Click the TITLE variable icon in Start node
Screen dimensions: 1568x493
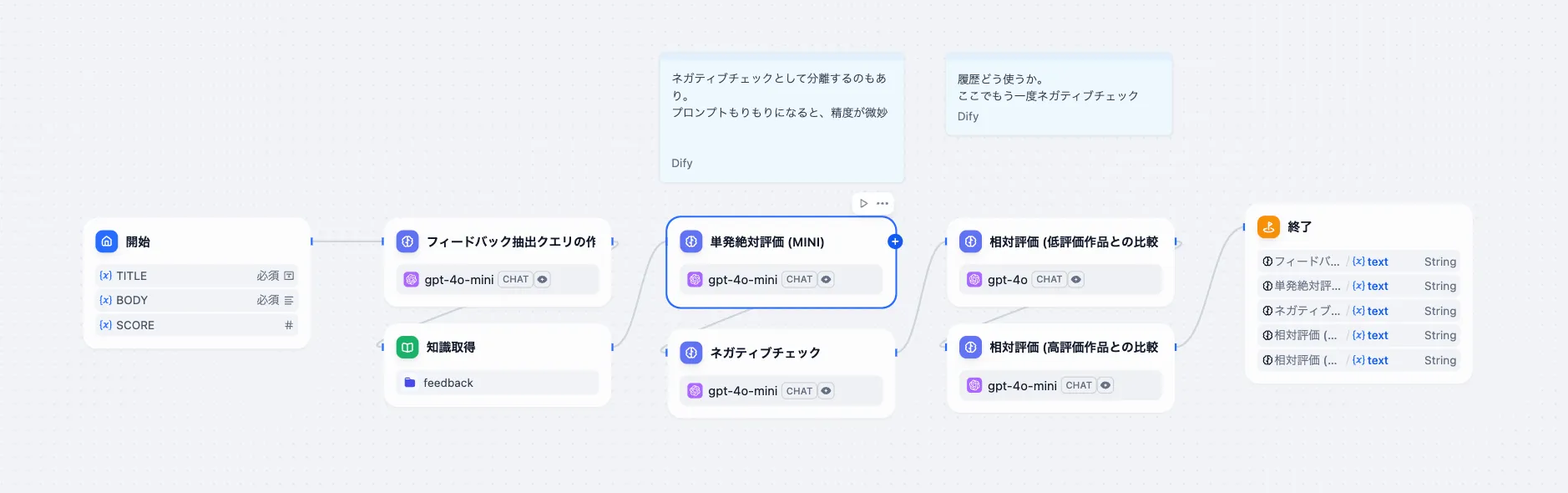click(x=105, y=276)
